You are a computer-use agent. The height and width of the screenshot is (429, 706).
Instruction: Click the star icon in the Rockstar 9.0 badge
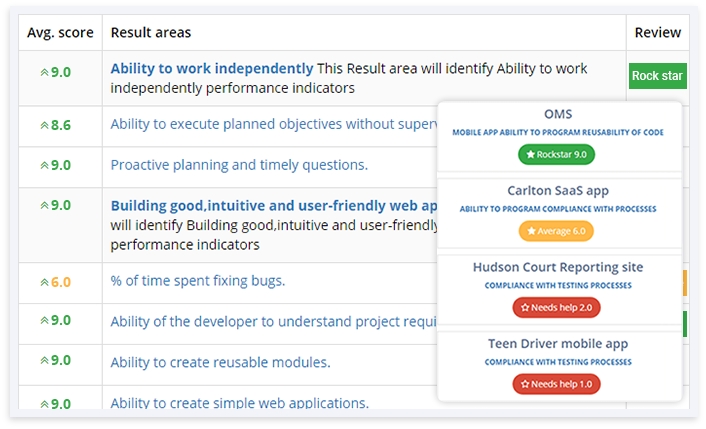pyautogui.click(x=530, y=154)
